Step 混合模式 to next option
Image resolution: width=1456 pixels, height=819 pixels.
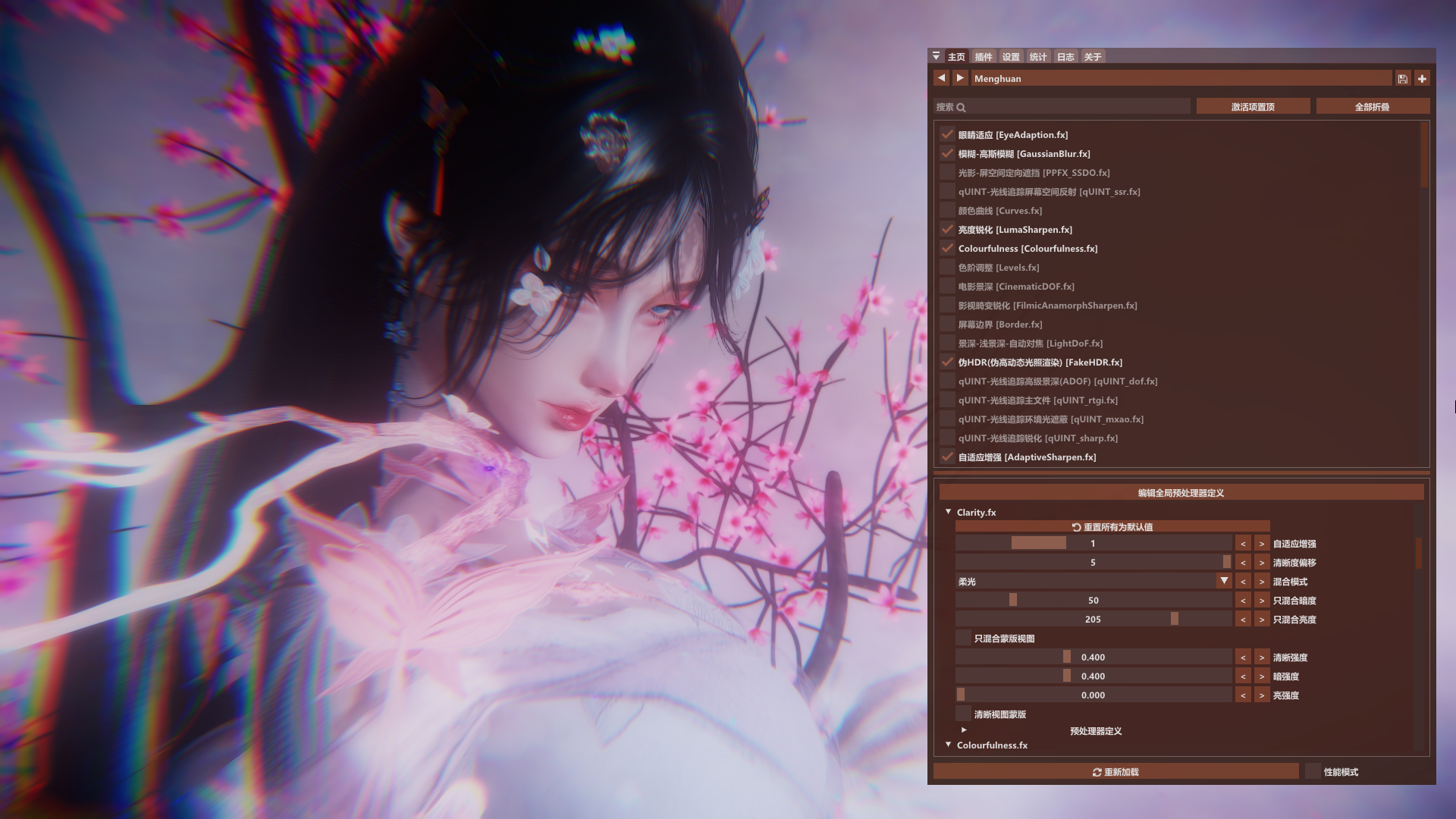coord(1262,582)
